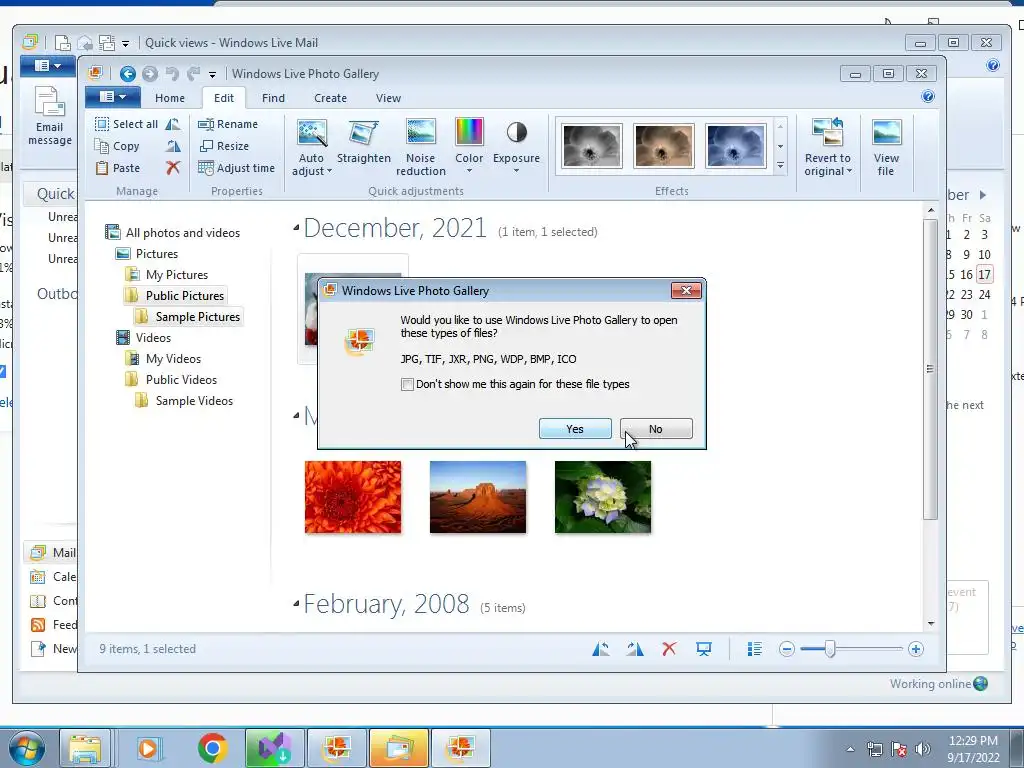This screenshot has width=1024, height=768.
Task: Expand the Photo Gallery quick access toolbar dropdown
Action: pyautogui.click(x=212, y=74)
